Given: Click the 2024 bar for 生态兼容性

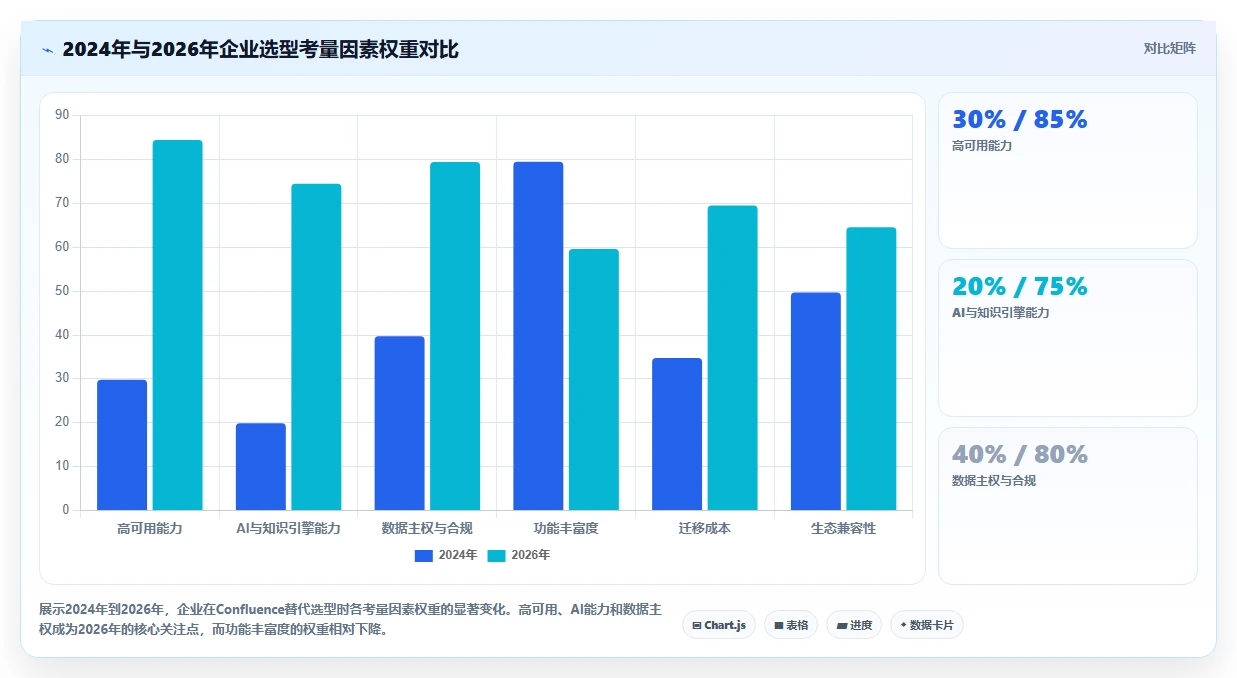Looking at the screenshot, I should [x=816, y=401].
